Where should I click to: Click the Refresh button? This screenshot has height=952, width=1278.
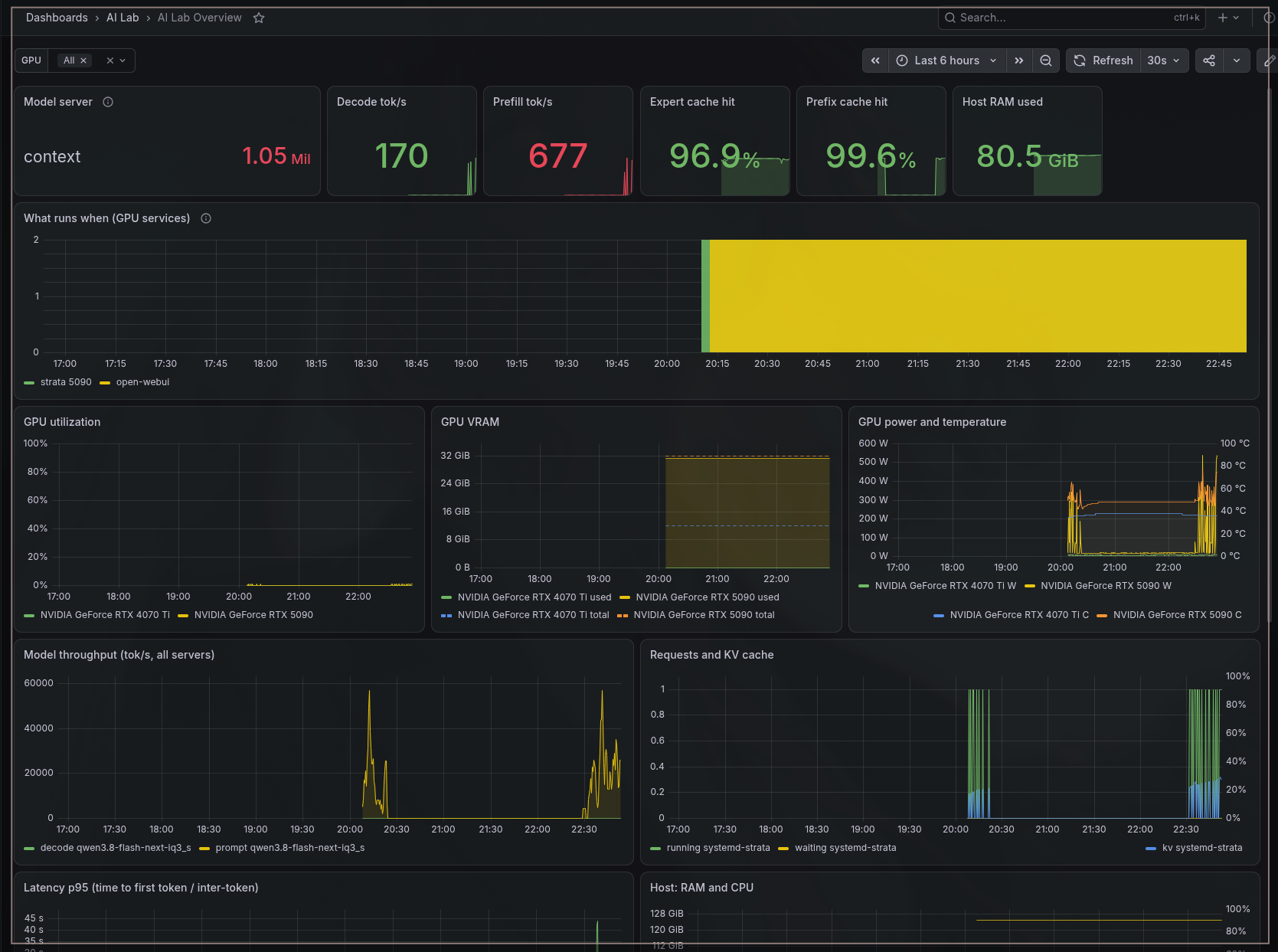click(x=1103, y=61)
